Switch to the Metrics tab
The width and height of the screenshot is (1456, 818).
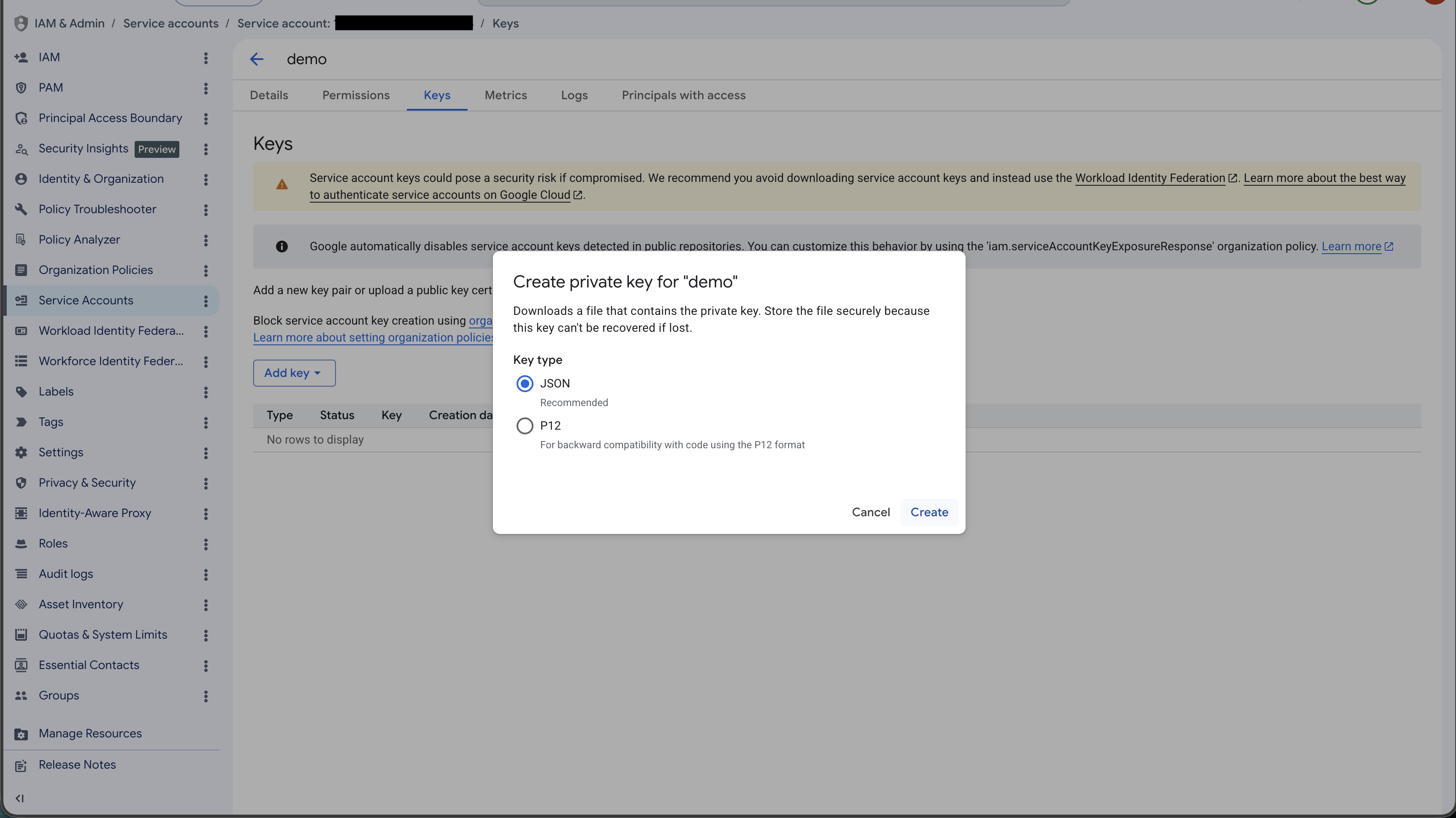tap(505, 95)
